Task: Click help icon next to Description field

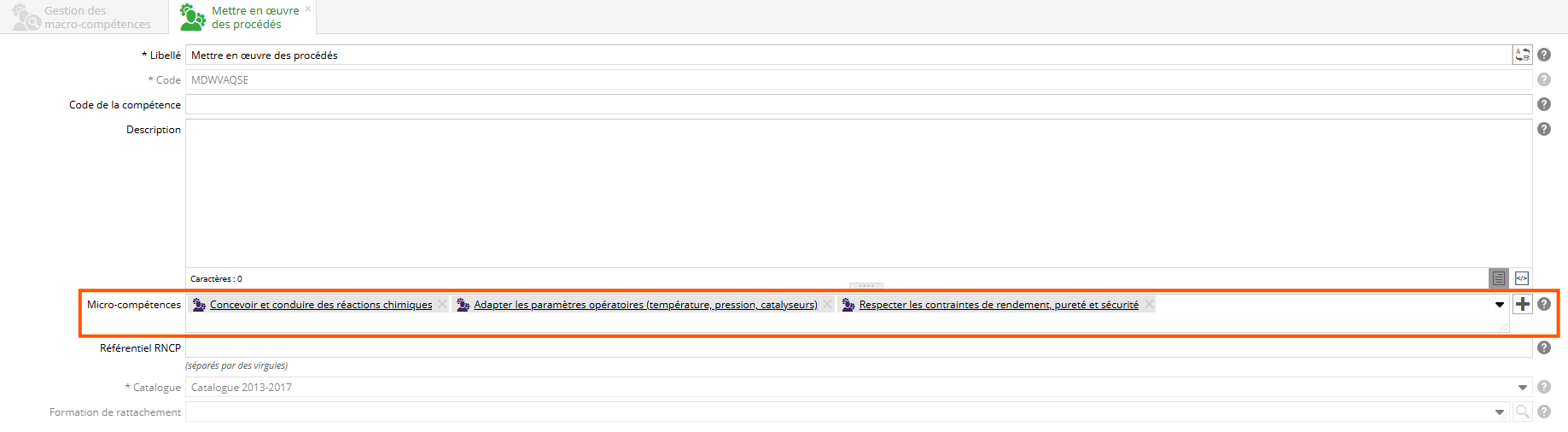Action: tap(1543, 129)
